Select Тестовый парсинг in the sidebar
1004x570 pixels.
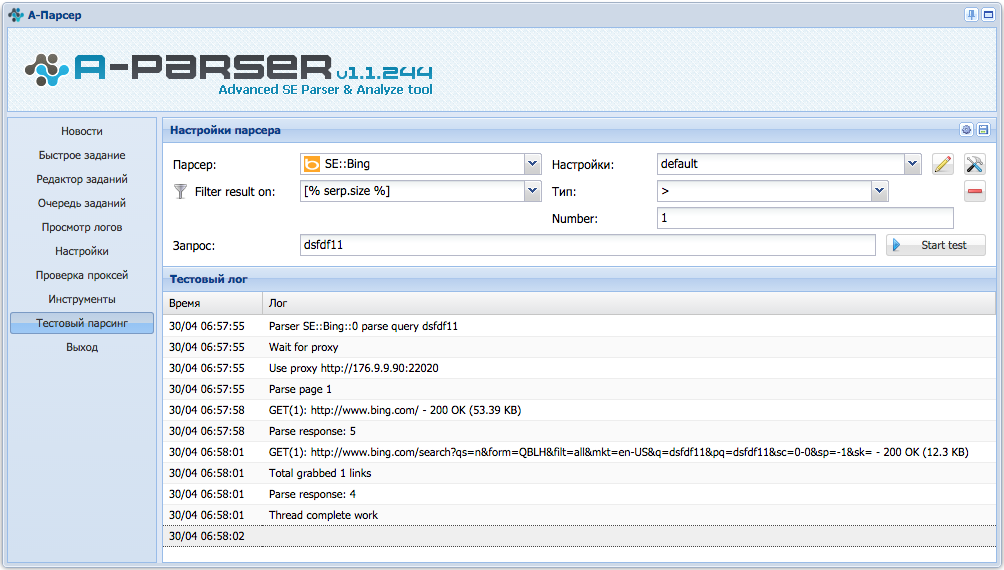point(82,323)
